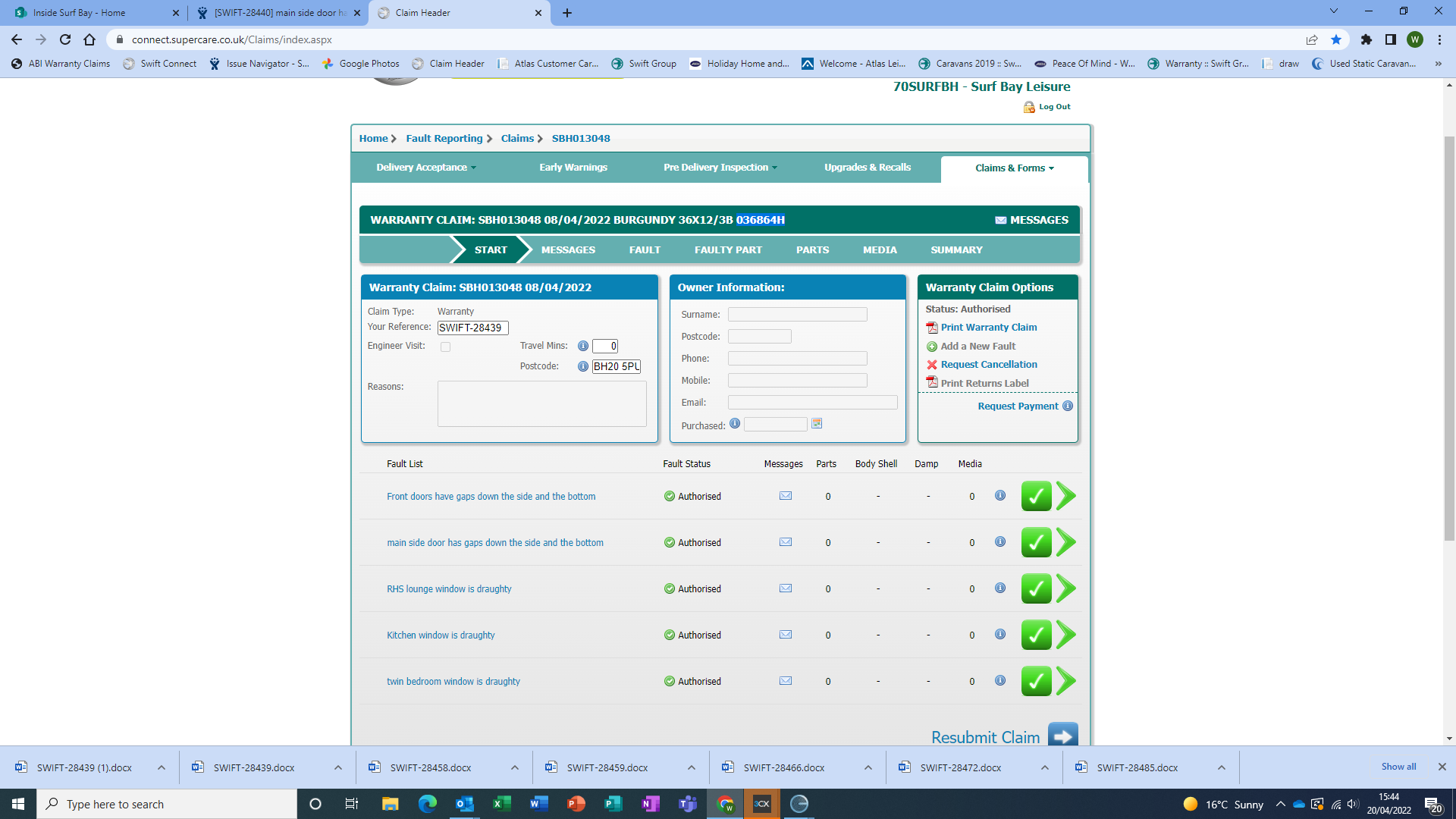Tick the Engineer Visit checkbox
The height and width of the screenshot is (819, 1456).
click(446, 347)
